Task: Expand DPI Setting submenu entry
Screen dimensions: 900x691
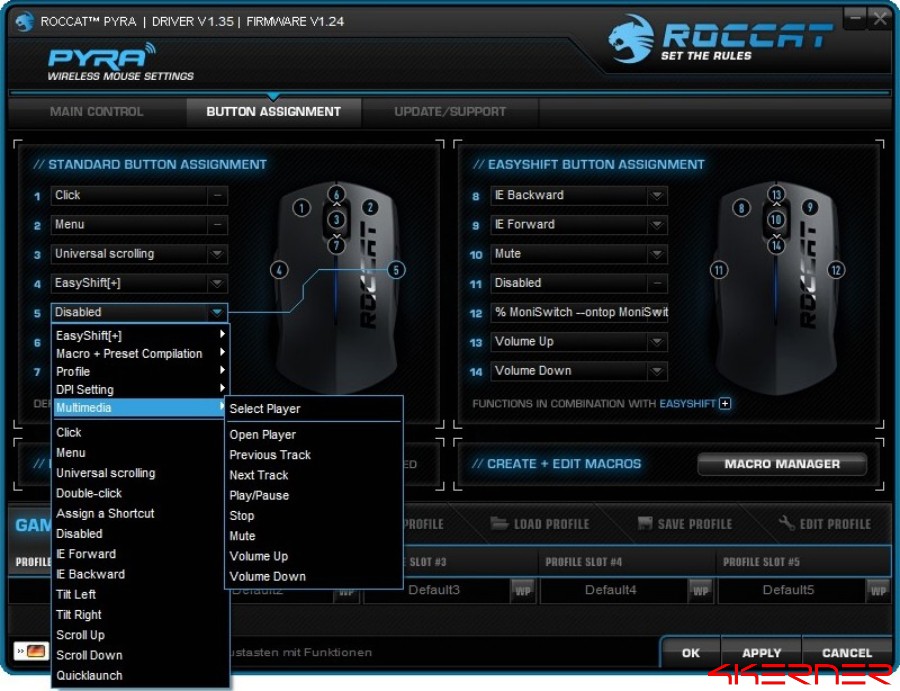Action: (140, 389)
